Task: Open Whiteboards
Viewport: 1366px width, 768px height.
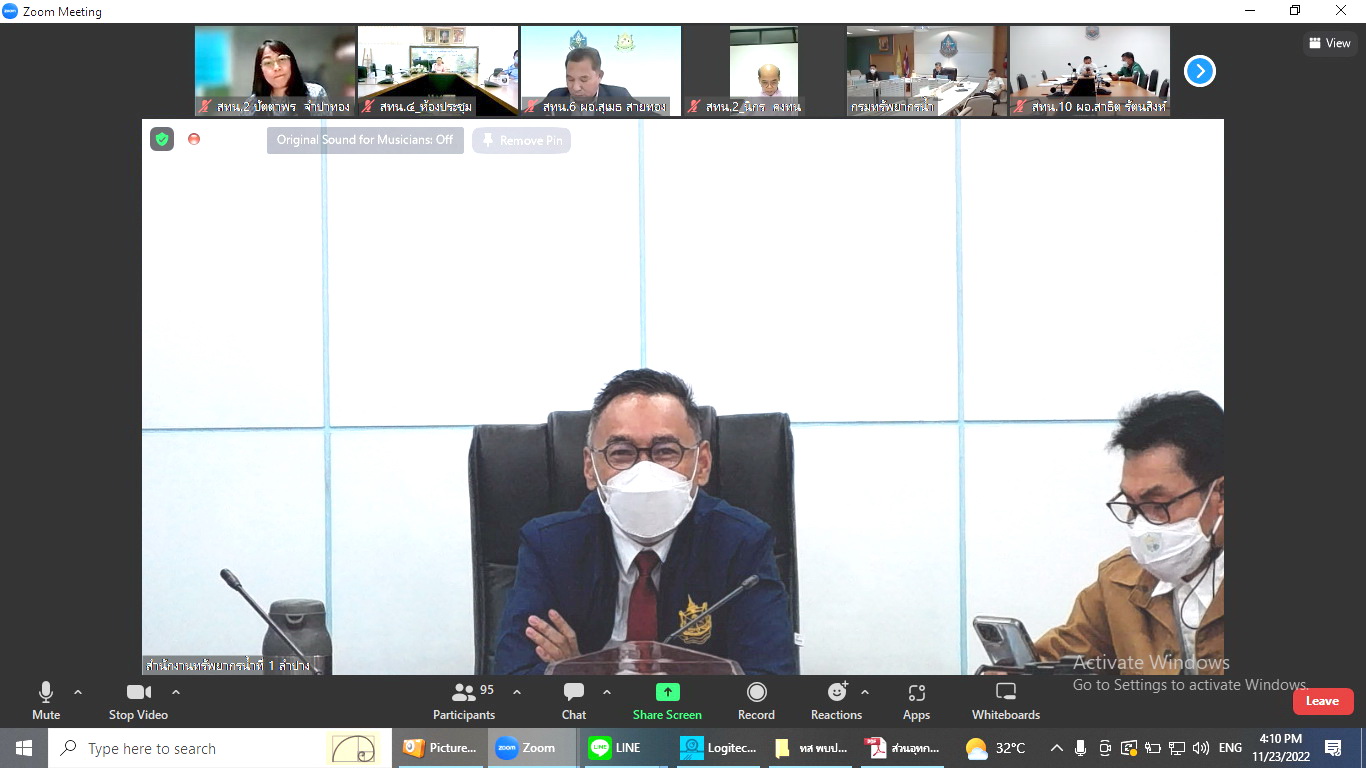Action: click(1006, 700)
